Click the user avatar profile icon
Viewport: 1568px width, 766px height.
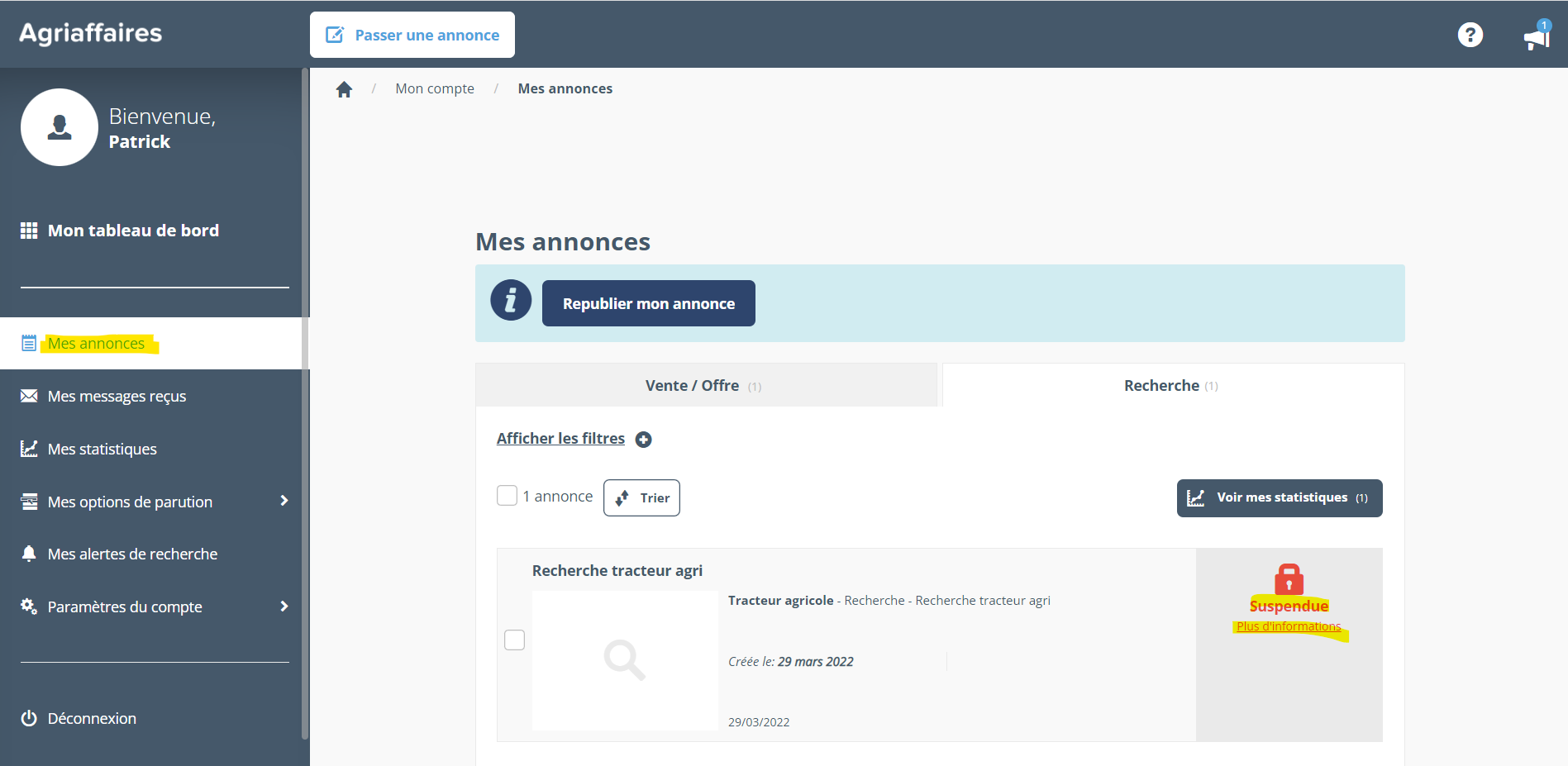coord(60,127)
